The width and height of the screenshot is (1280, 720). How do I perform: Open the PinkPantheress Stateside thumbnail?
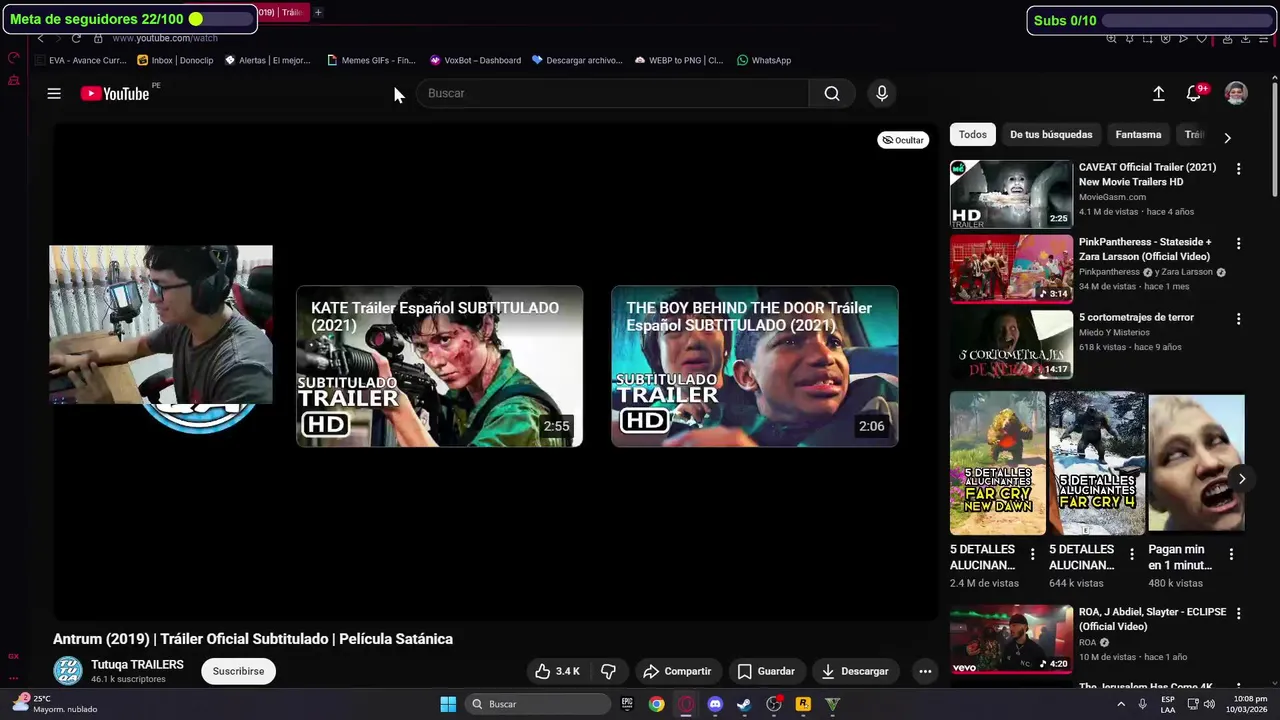click(1011, 269)
